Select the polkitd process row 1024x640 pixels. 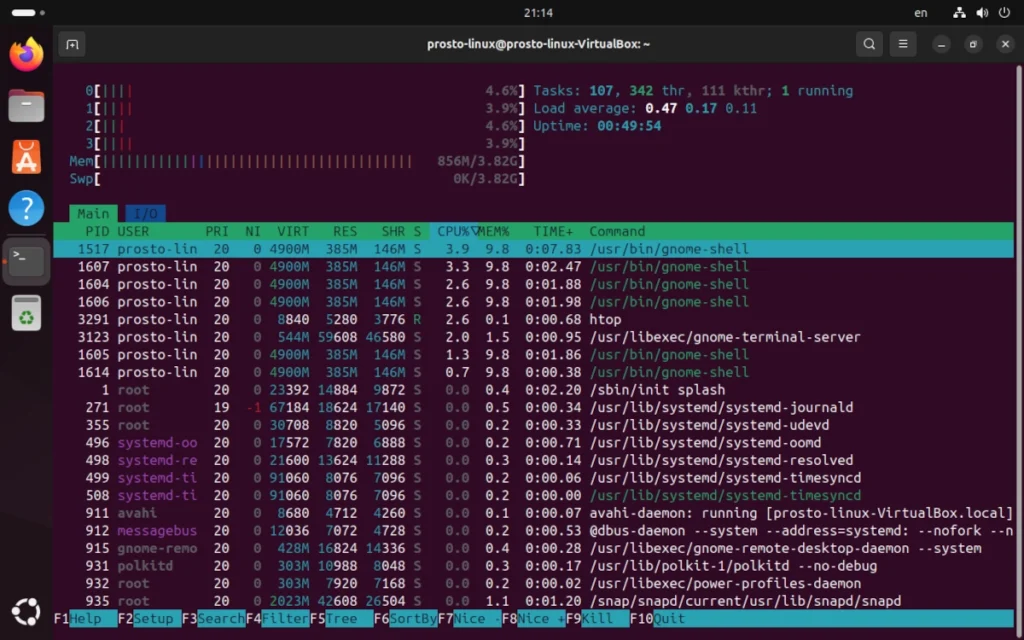point(534,566)
